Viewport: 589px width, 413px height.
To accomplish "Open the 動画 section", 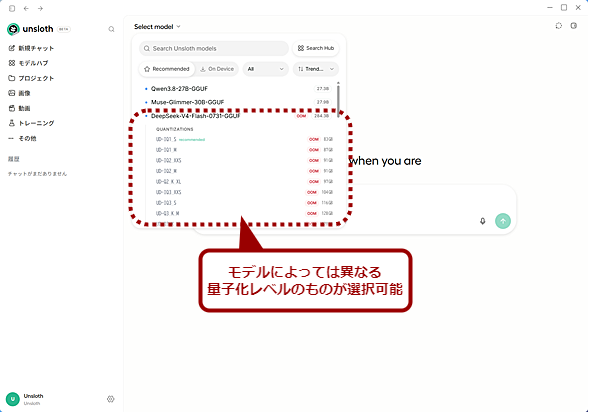I will point(19,108).
